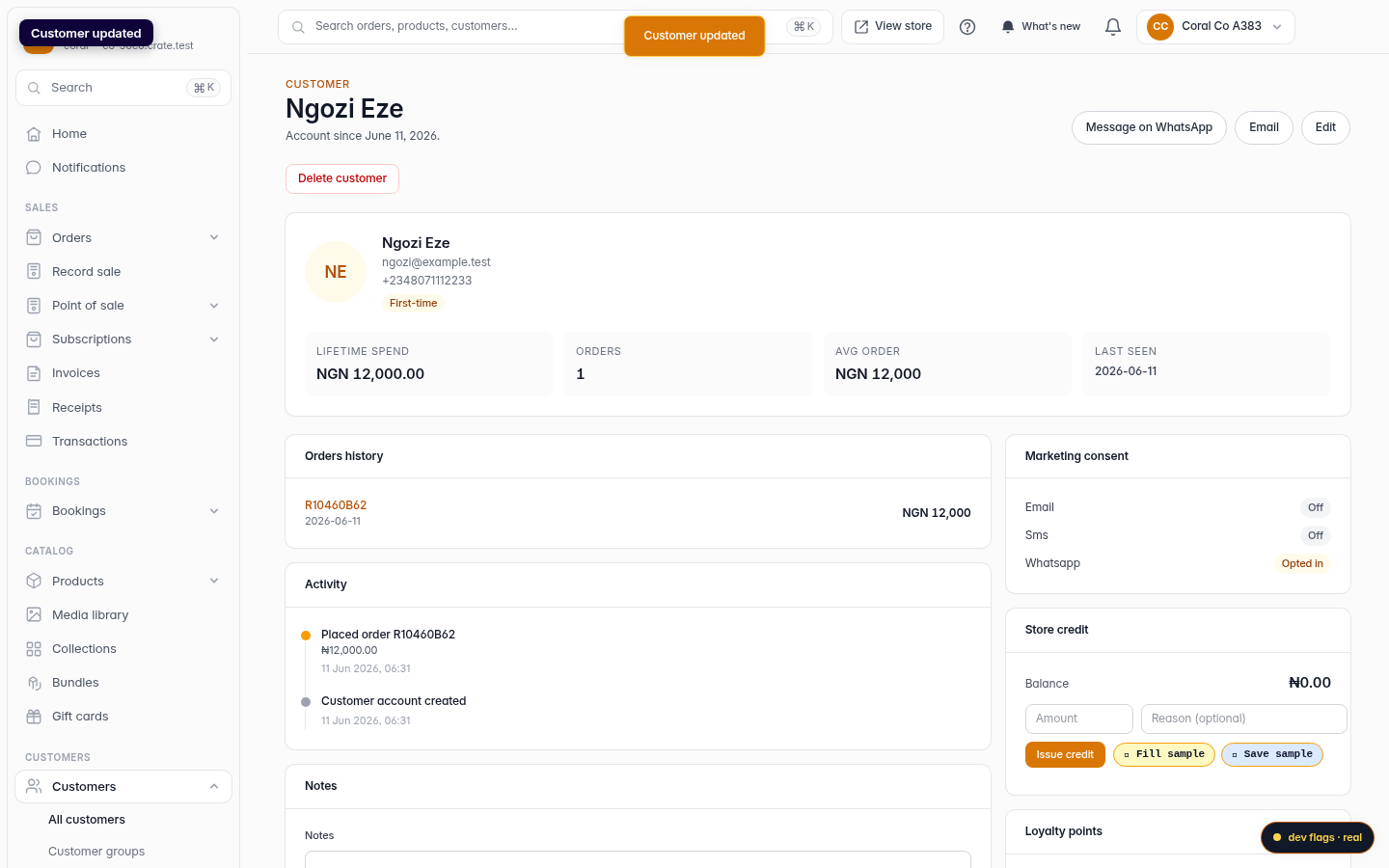Click the Invoices document icon
1389x868 pixels.
[34, 373]
